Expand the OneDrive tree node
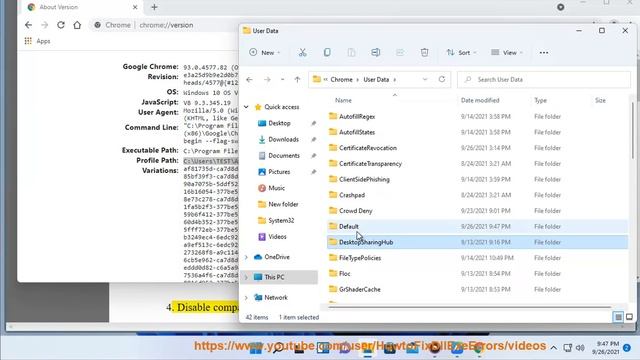 point(246,257)
